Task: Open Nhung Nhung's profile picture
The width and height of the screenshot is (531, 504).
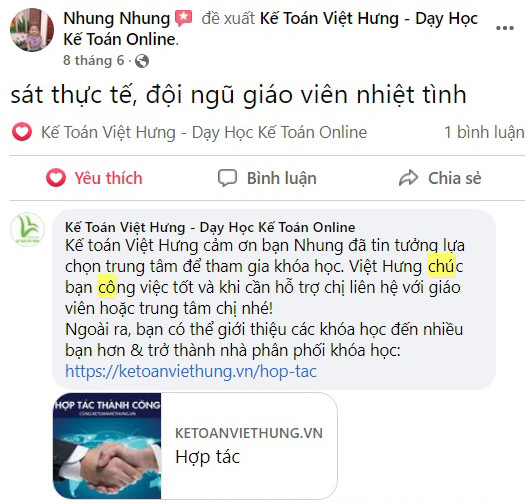Action: coord(32,30)
